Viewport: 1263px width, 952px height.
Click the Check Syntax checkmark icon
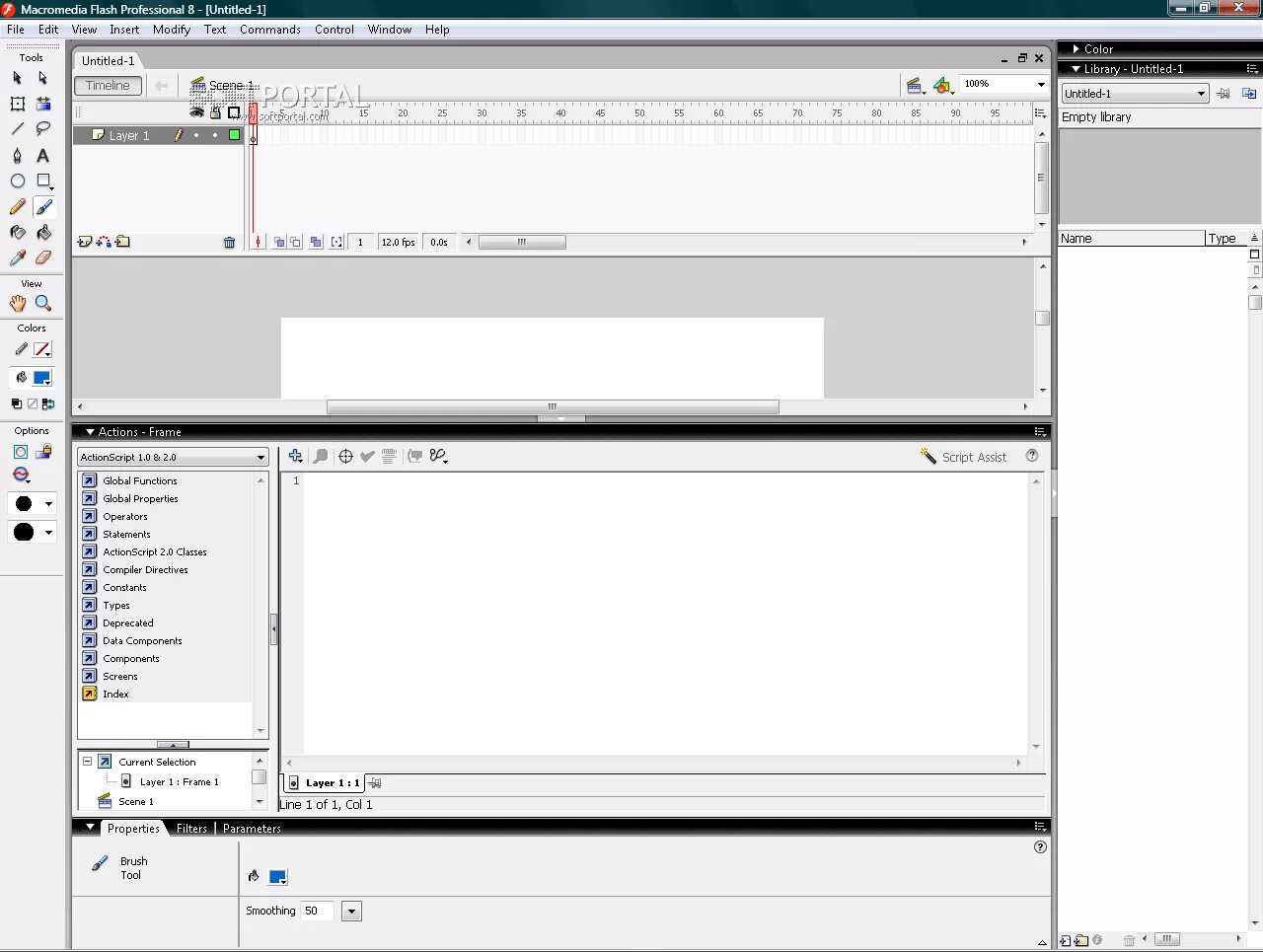pos(367,456)
